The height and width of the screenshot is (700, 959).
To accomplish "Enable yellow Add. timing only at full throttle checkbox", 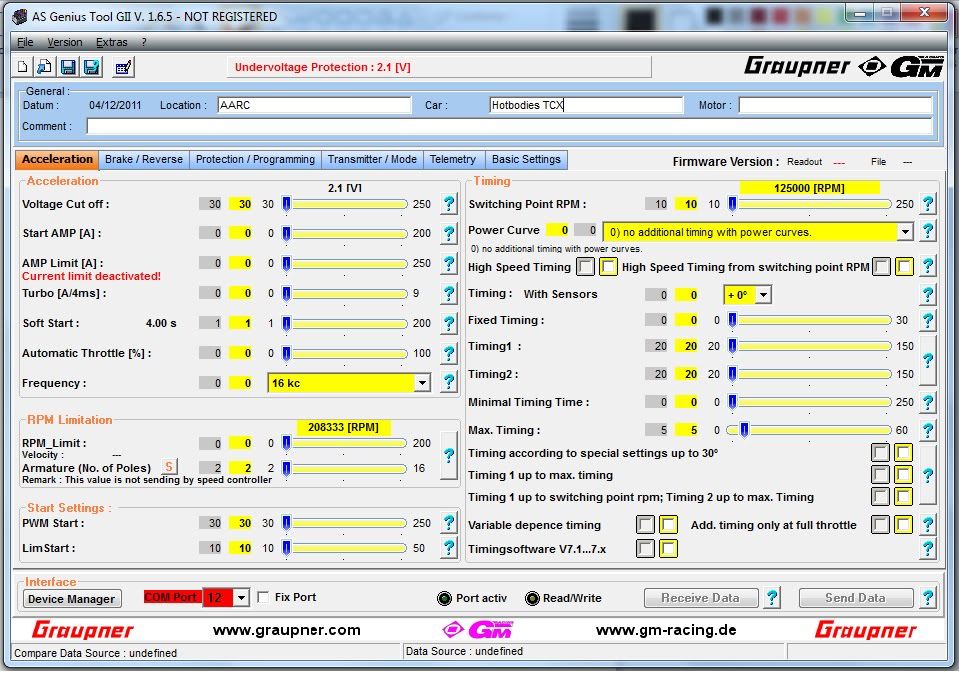I will pos(903,524).
